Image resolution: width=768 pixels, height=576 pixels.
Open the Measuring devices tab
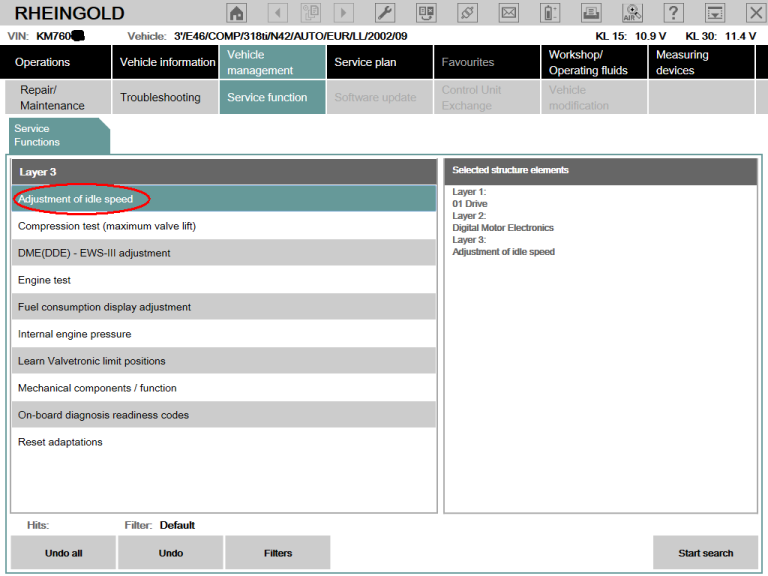(x=702, y=62)
